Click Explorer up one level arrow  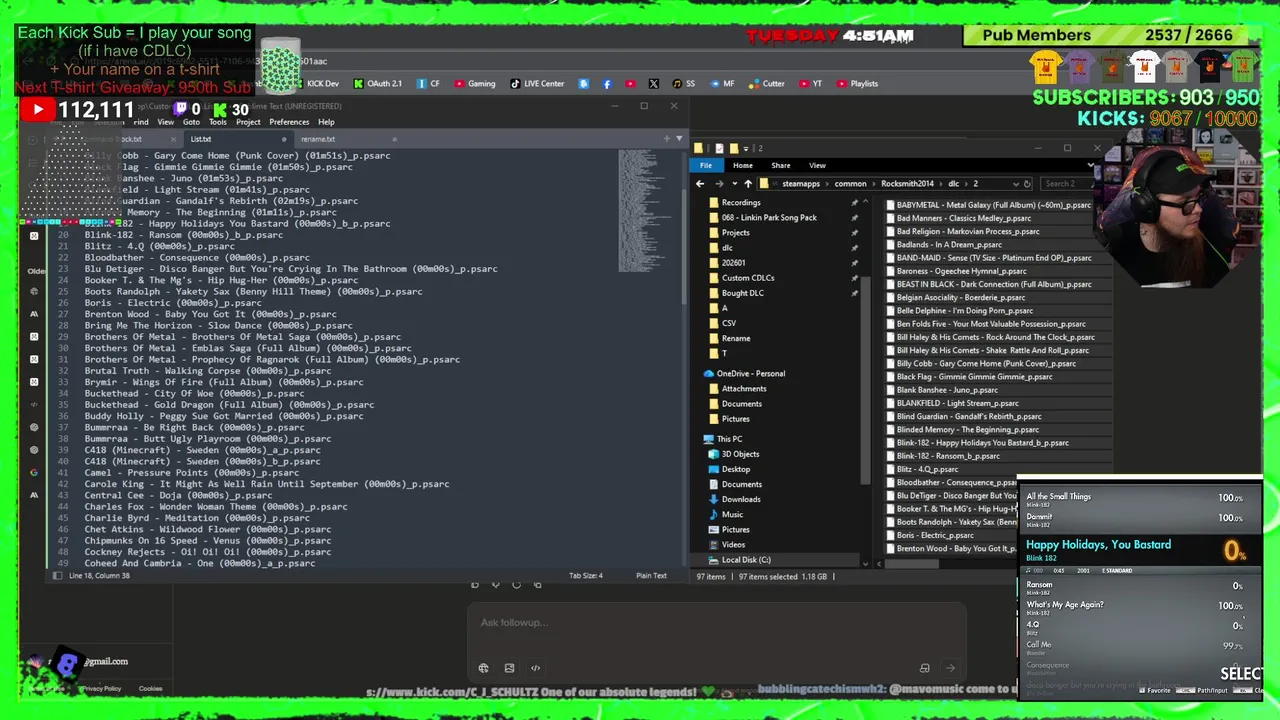748,184
